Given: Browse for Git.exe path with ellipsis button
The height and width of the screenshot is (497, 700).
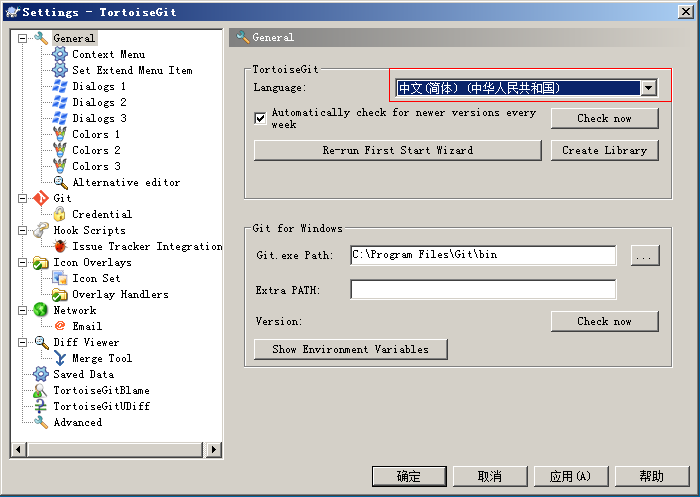Looking at the screenshot, I should click(x=645, y=255).
